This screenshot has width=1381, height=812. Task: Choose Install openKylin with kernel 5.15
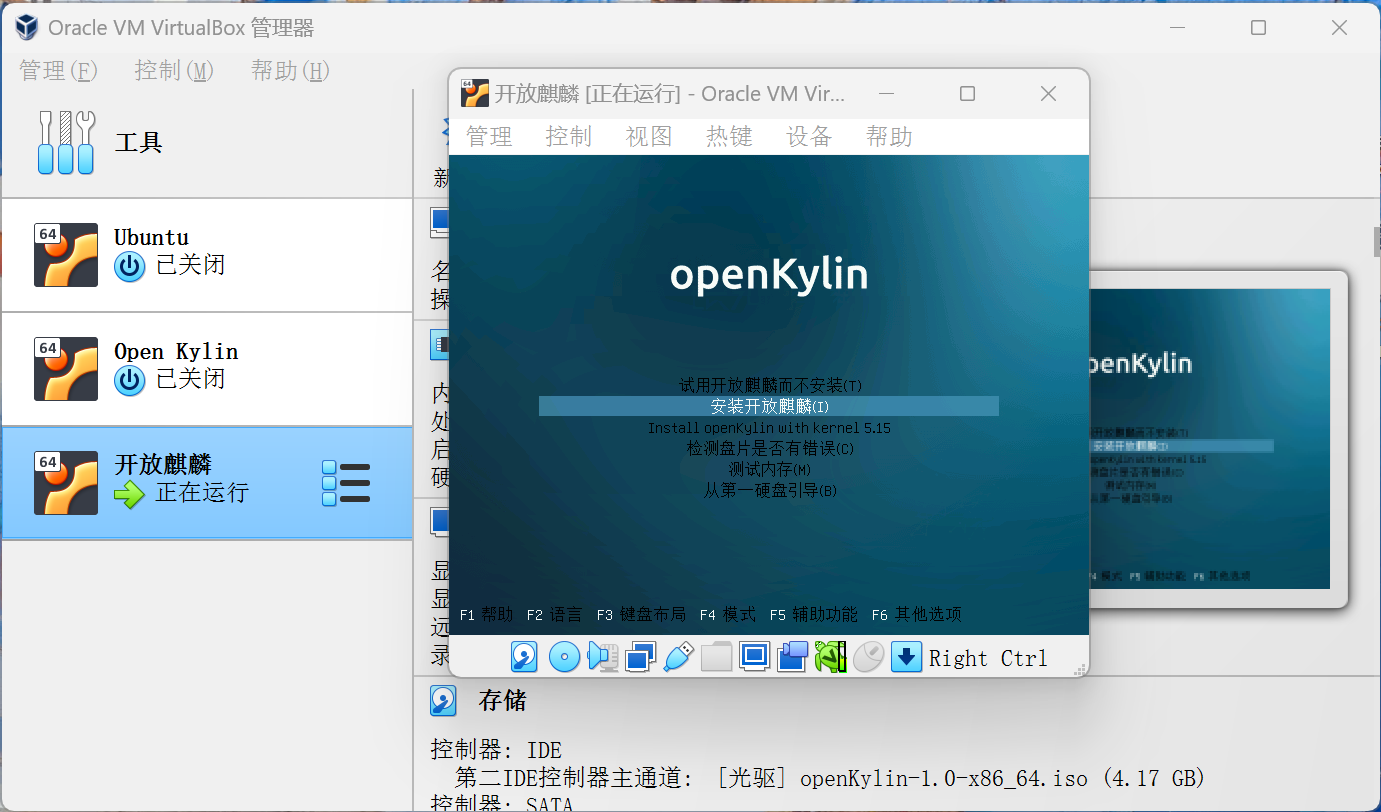coord(769,428)
